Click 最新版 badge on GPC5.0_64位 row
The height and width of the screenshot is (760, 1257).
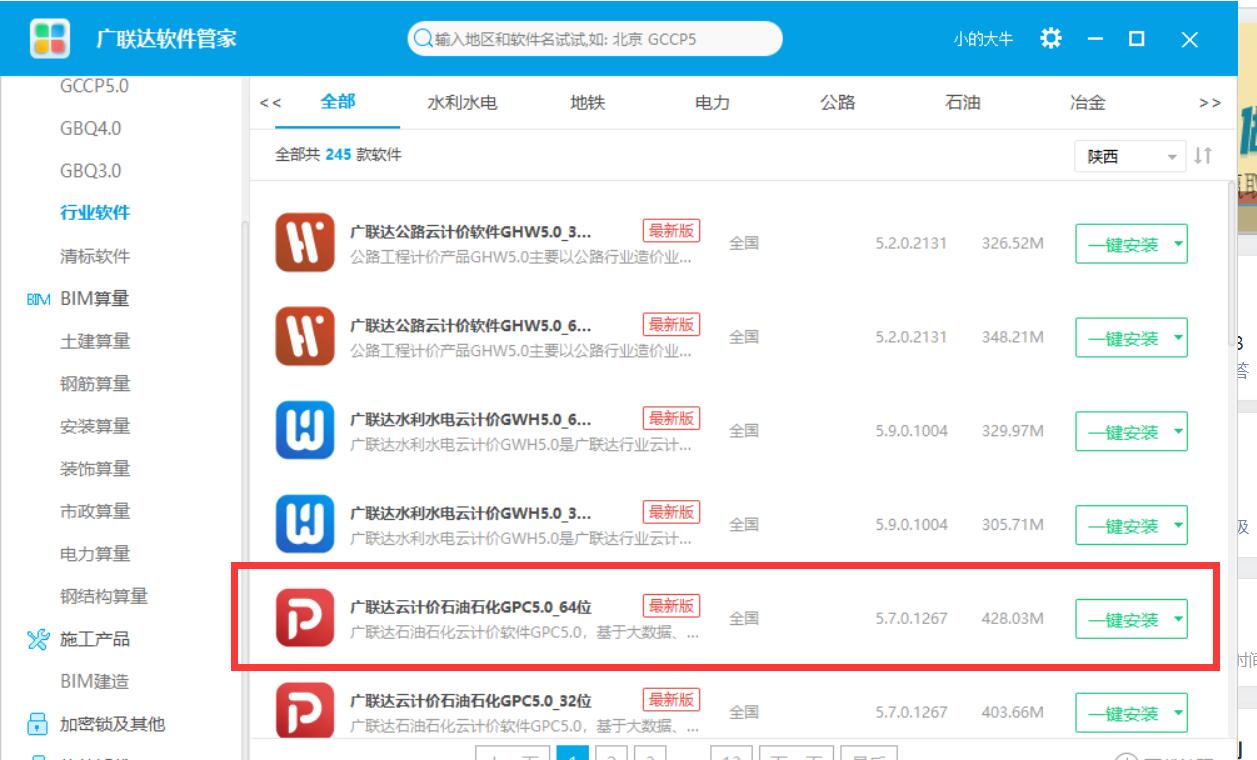click(x=671, y=606)
